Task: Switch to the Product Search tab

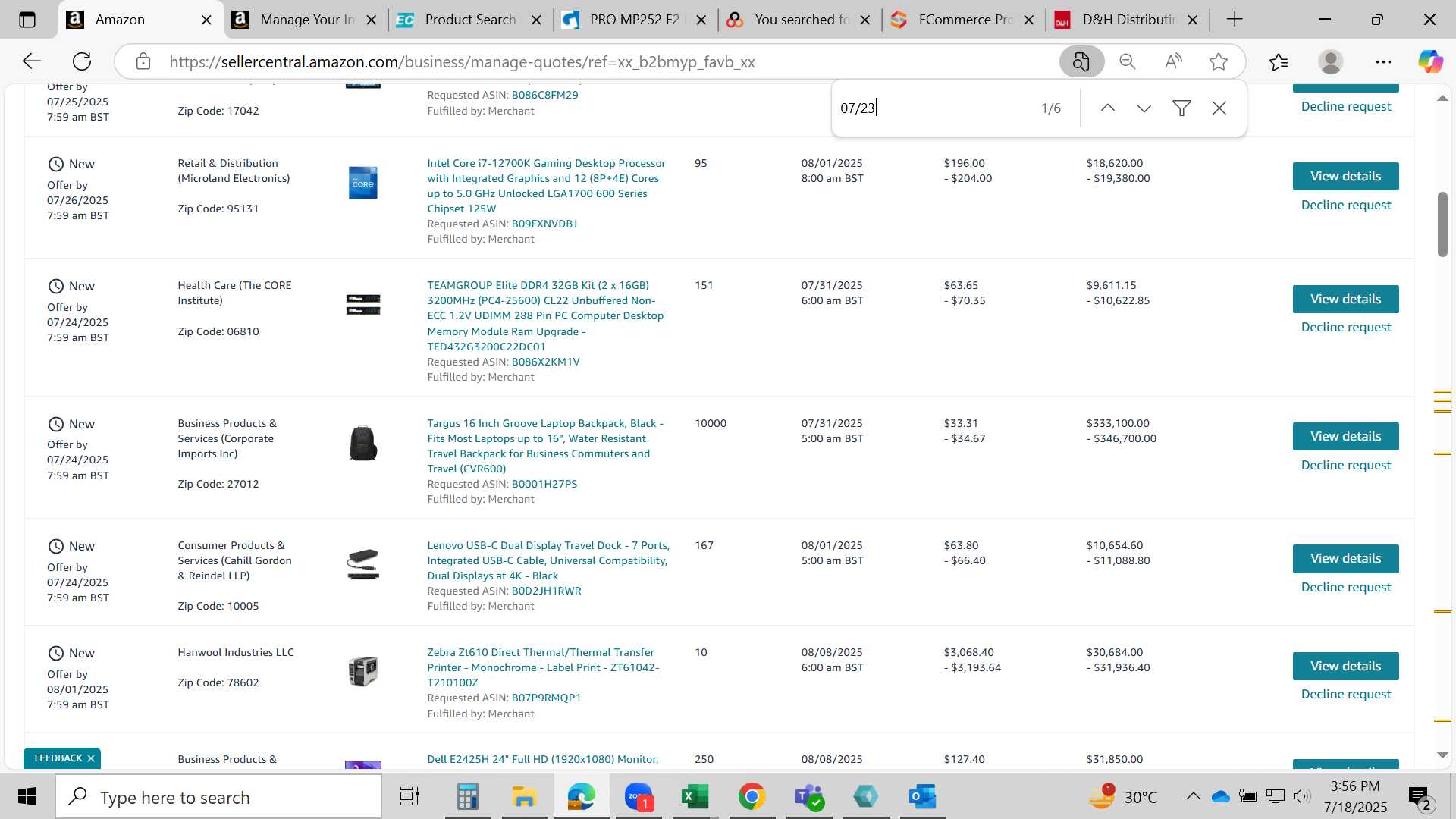Action: pyautogui.click(x=470, y=20)
